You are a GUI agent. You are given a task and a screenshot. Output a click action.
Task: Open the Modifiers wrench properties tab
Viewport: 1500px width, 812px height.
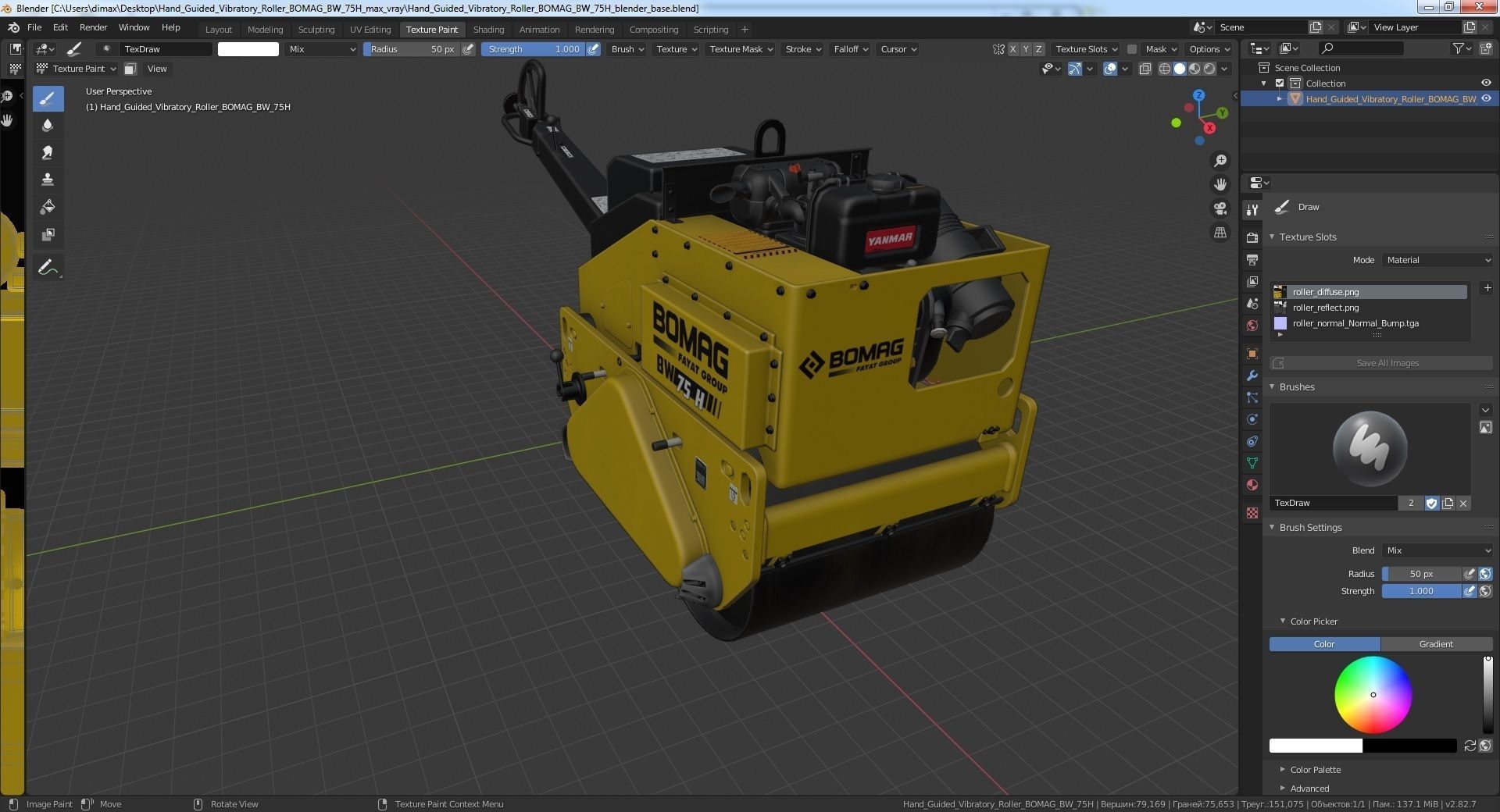tap(1252, 376)
